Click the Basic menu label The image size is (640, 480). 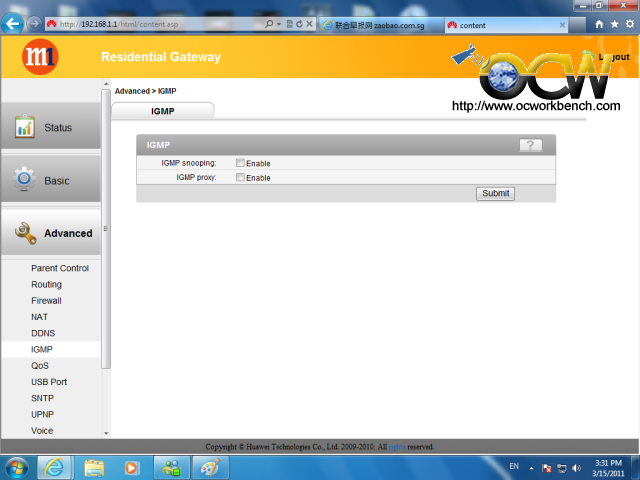tap(57, 181)
